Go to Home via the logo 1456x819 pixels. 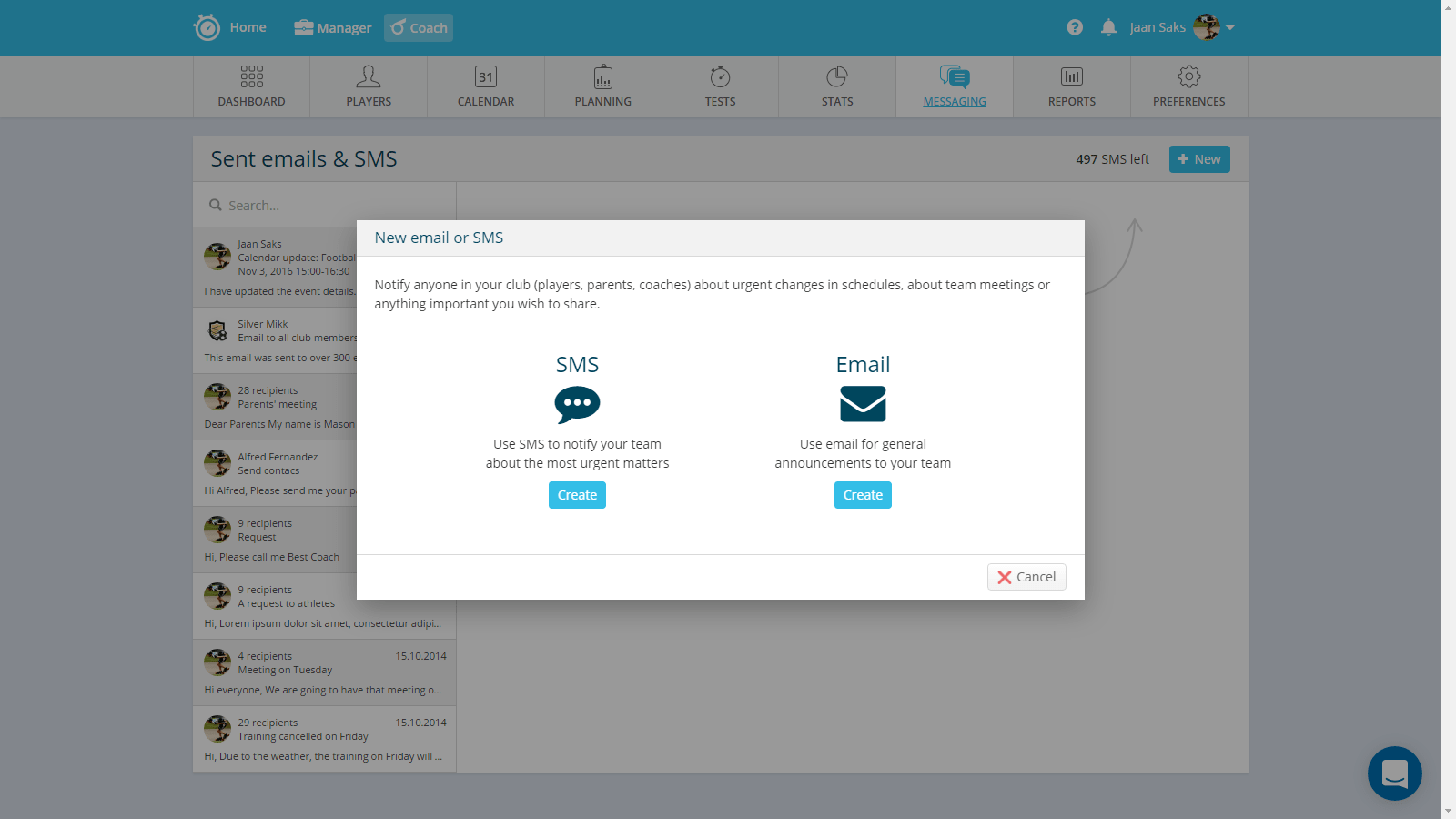point(207,27)
